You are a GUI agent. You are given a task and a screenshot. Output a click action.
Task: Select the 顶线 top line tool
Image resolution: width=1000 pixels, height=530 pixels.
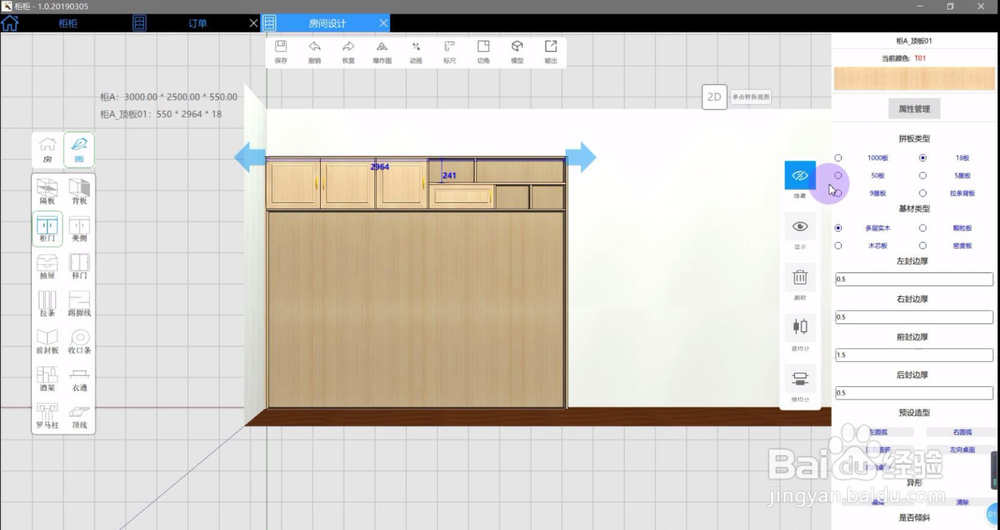tap(79, 416)
